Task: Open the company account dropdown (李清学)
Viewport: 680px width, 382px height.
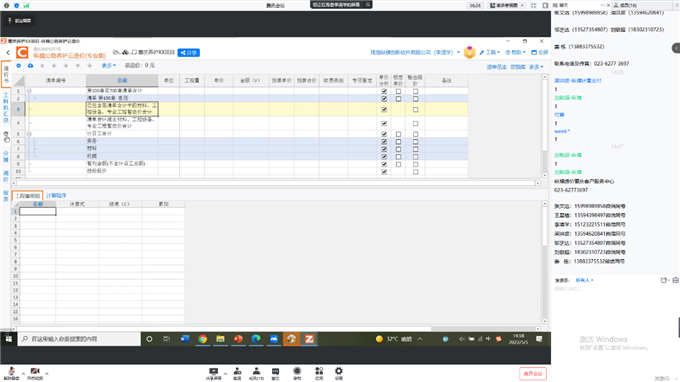Action: (x=415, y=52)
